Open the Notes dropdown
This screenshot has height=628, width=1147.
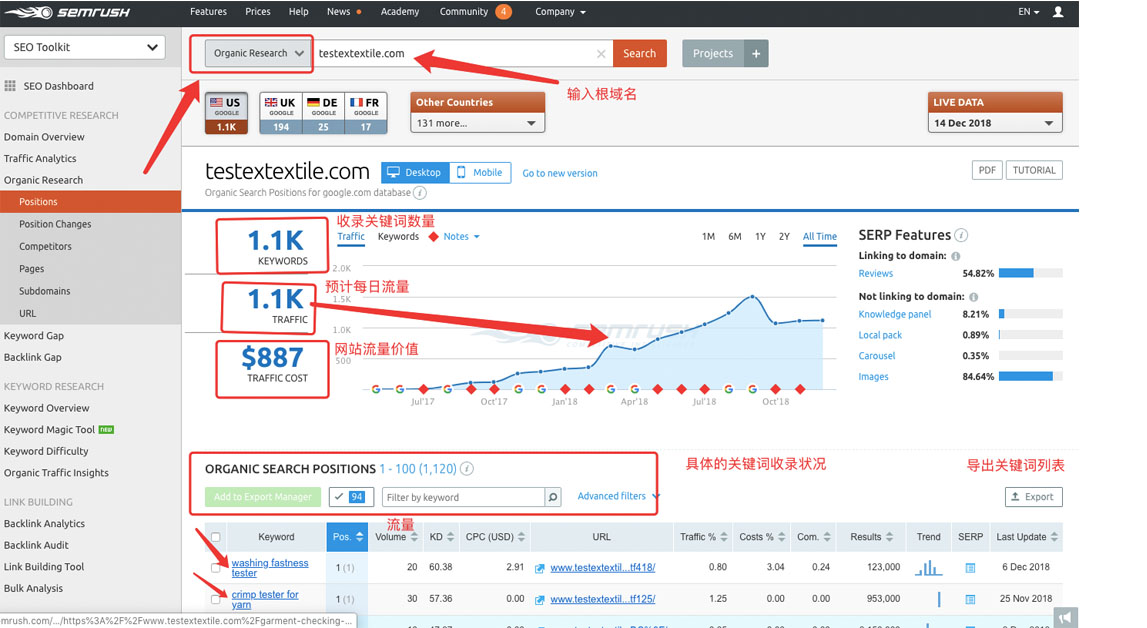[462, 237]
